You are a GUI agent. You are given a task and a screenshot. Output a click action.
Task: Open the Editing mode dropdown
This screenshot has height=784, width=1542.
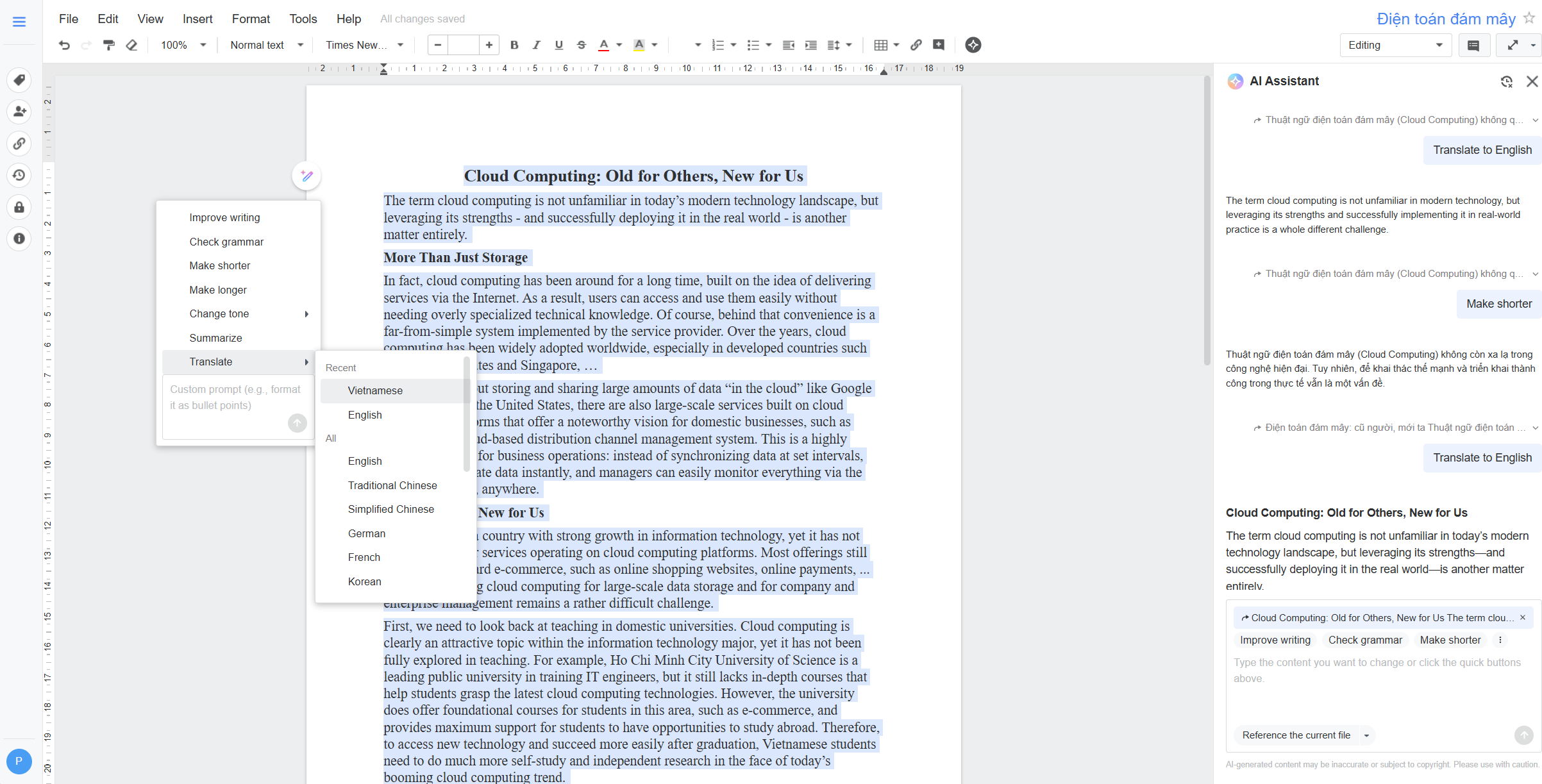click(x=1395, y=45)
